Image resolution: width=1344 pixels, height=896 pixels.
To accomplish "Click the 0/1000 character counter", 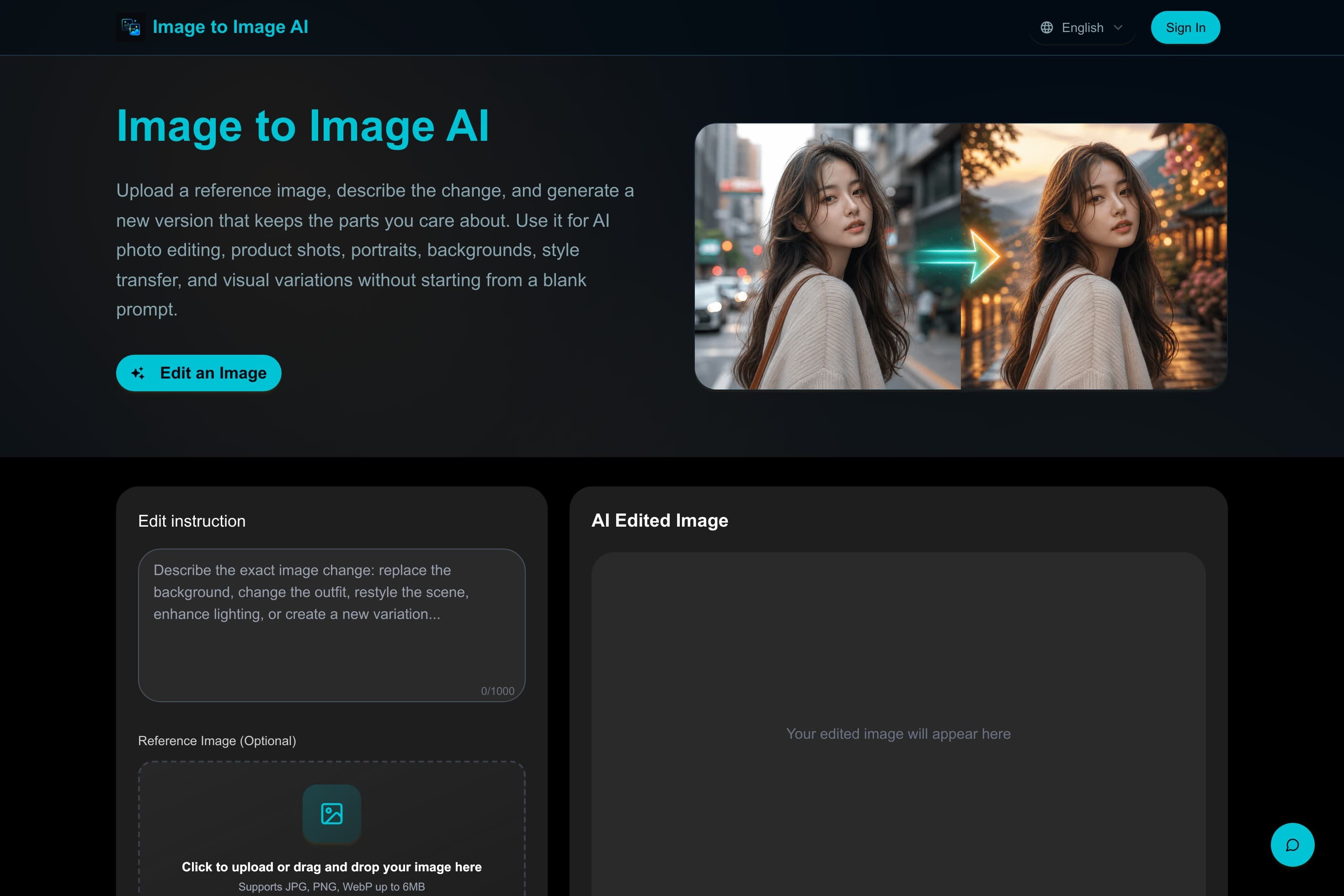I will pos(497,691).
